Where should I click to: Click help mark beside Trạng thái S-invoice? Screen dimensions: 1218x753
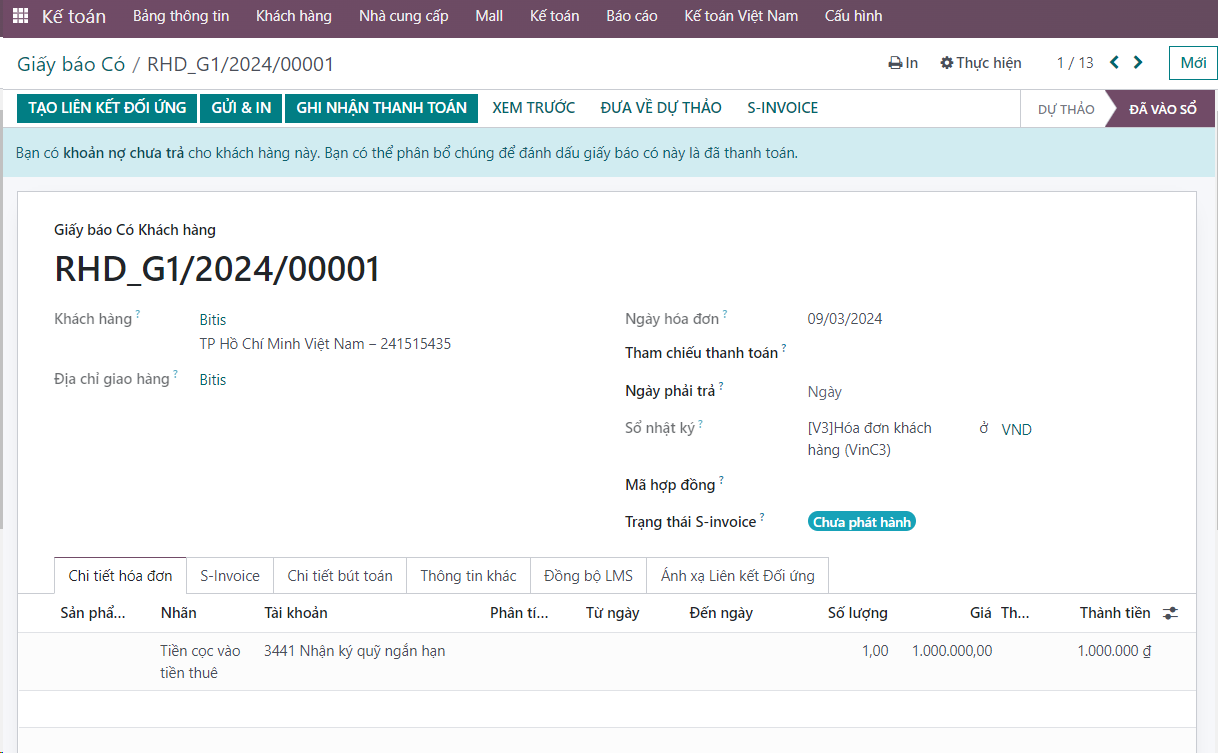click(762, 517)
